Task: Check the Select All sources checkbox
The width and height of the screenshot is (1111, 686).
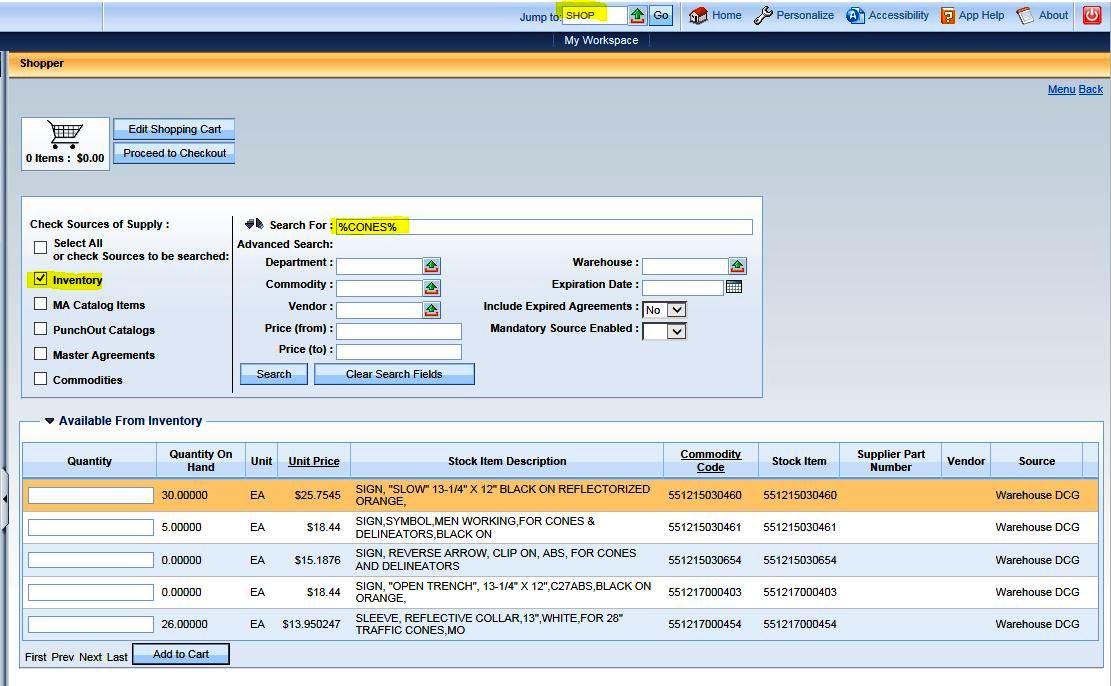Action: (41, 247)
